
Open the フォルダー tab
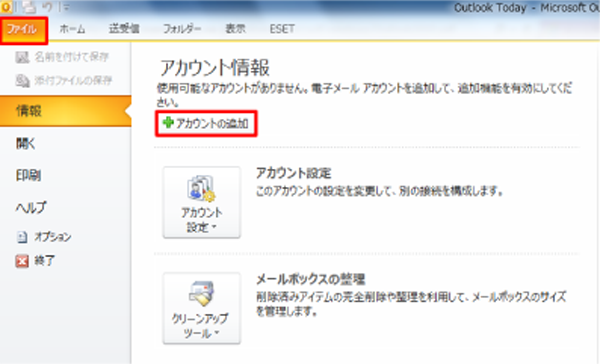pos(182,29)
